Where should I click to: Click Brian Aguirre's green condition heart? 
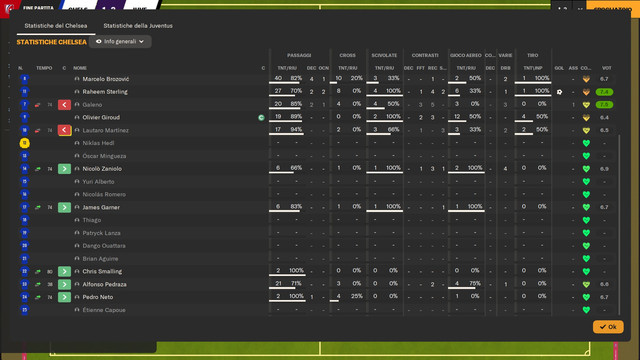[586, 259]
